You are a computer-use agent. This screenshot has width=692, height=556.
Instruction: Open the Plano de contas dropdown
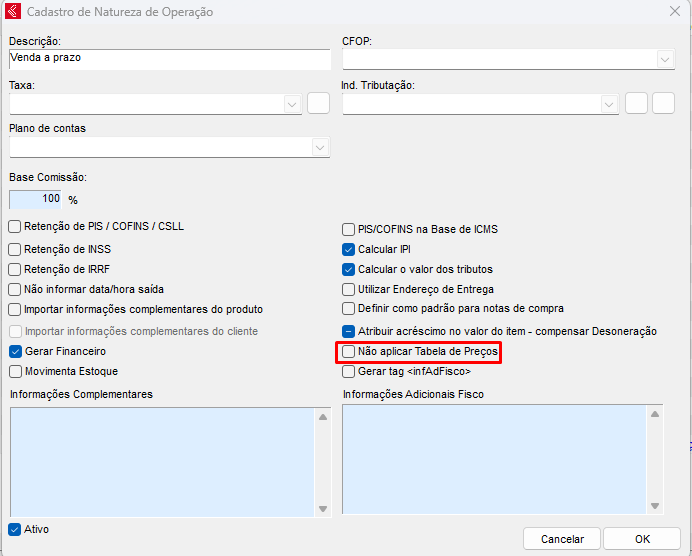(x=320, y=147)
